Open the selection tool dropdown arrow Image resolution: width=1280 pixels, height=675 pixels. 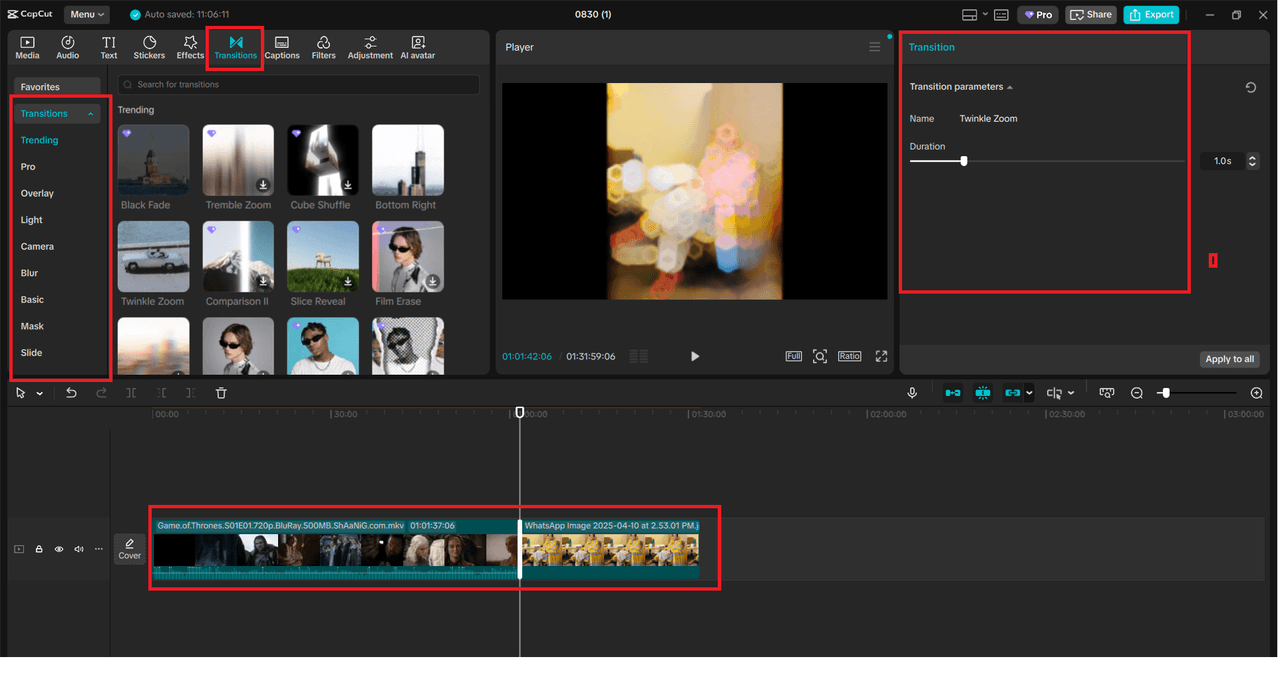[x=40, y=394]
